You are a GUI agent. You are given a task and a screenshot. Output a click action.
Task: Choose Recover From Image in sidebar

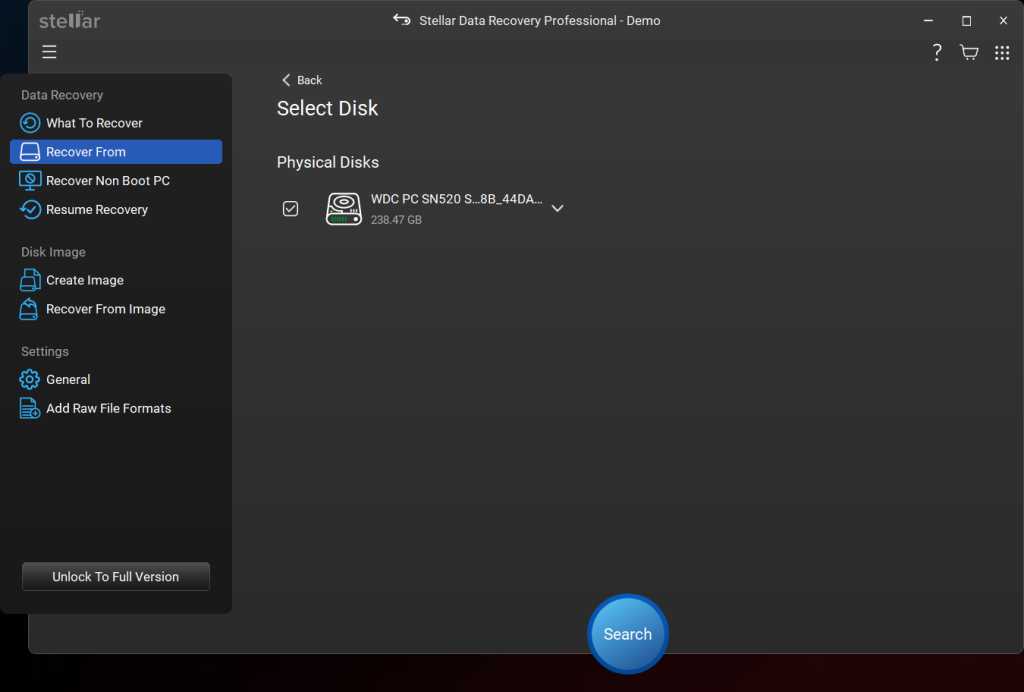[116, 309]
